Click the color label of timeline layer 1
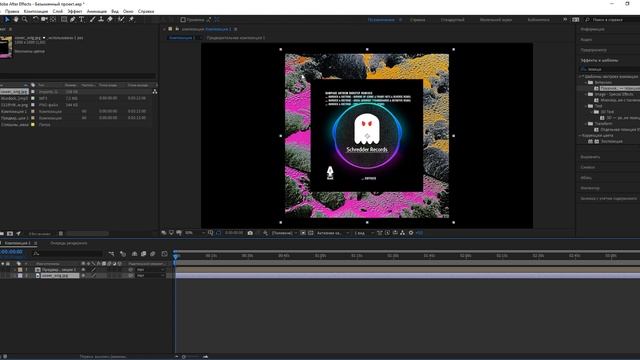 click(20, 270)
